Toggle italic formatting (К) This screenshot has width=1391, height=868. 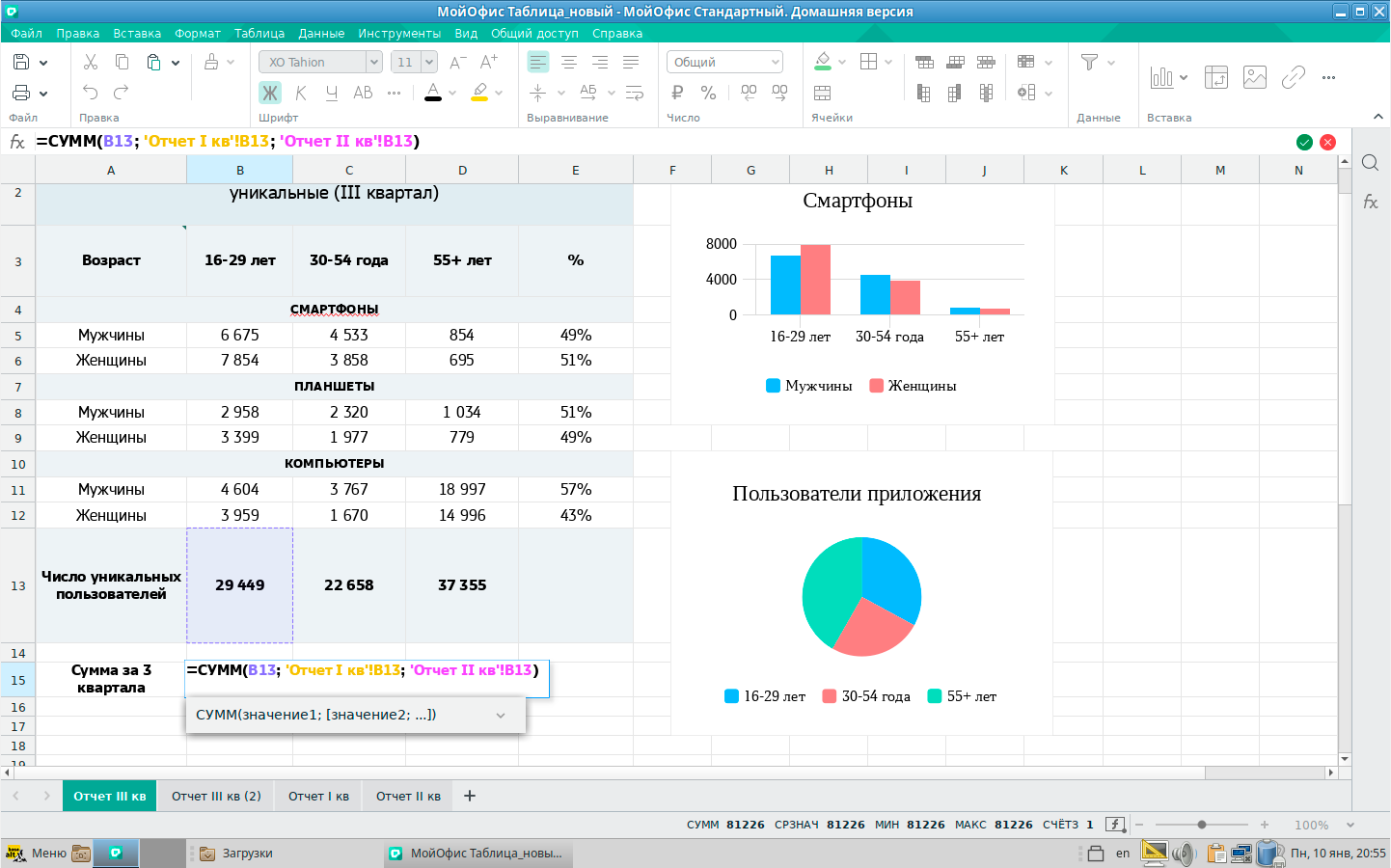(301, 93)
